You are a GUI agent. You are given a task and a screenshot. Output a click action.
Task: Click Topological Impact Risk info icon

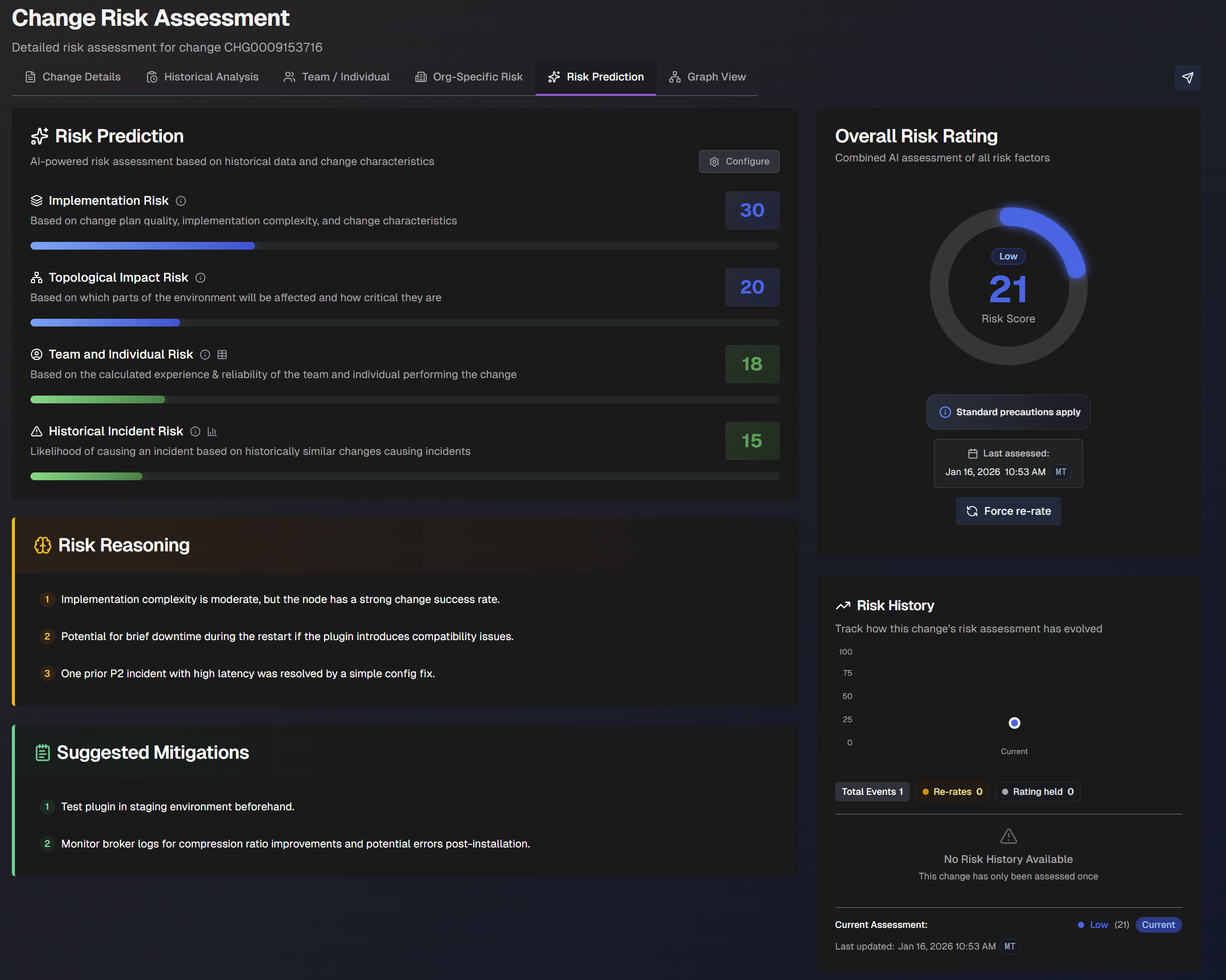point(200,278)
